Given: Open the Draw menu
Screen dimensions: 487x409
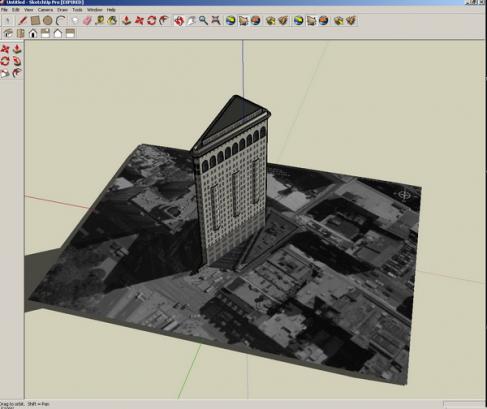Looking at the screenshot, I should 62,10.
